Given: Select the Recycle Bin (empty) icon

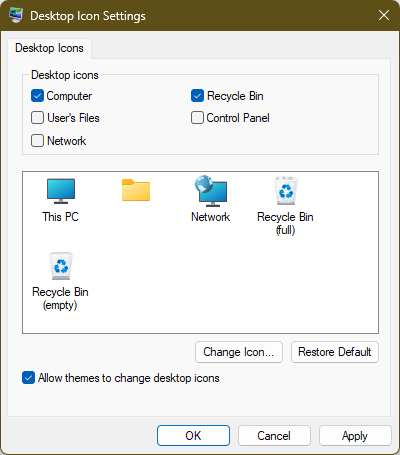Looking at the screenshot, I should click(61, 266).
